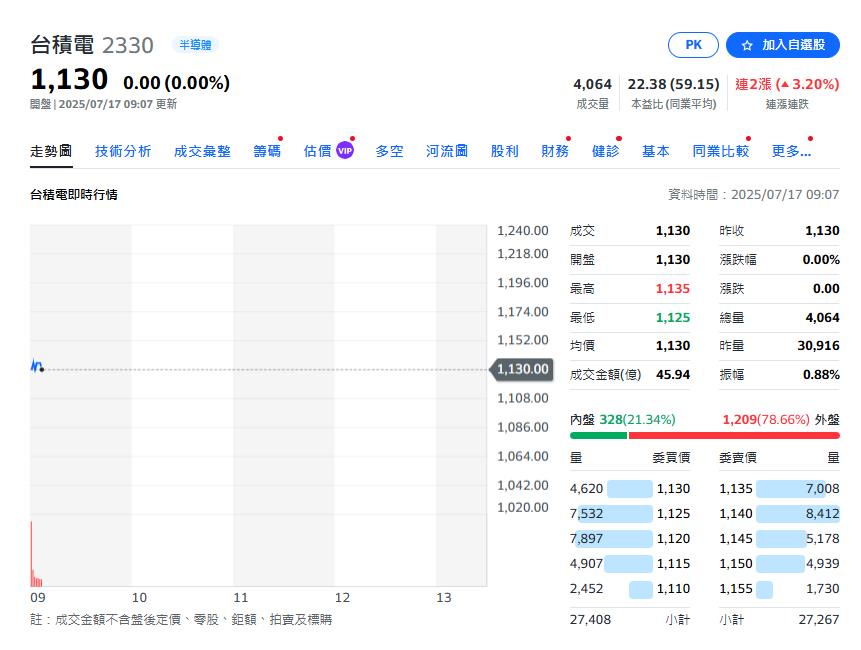Image resolution: width=861 pixels, height=650 pixels.
Task: Click bid price 1,130 row
Action: (630, 489)
